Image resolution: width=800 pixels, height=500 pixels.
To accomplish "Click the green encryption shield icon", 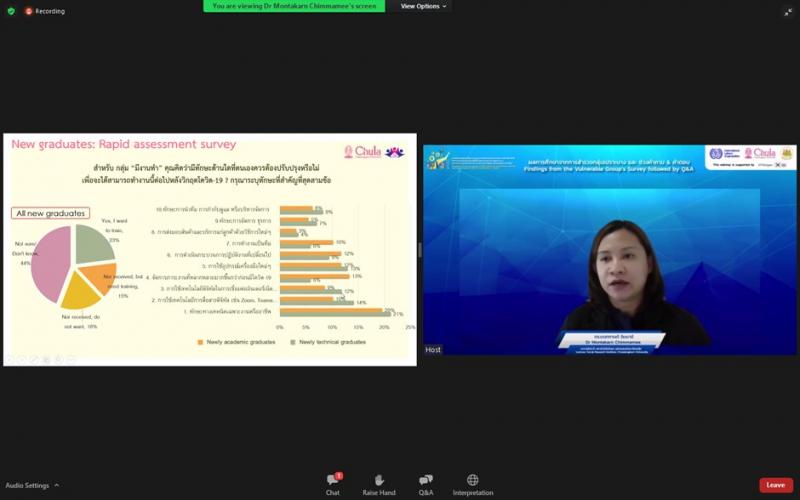I will click(x=11, y=11).
